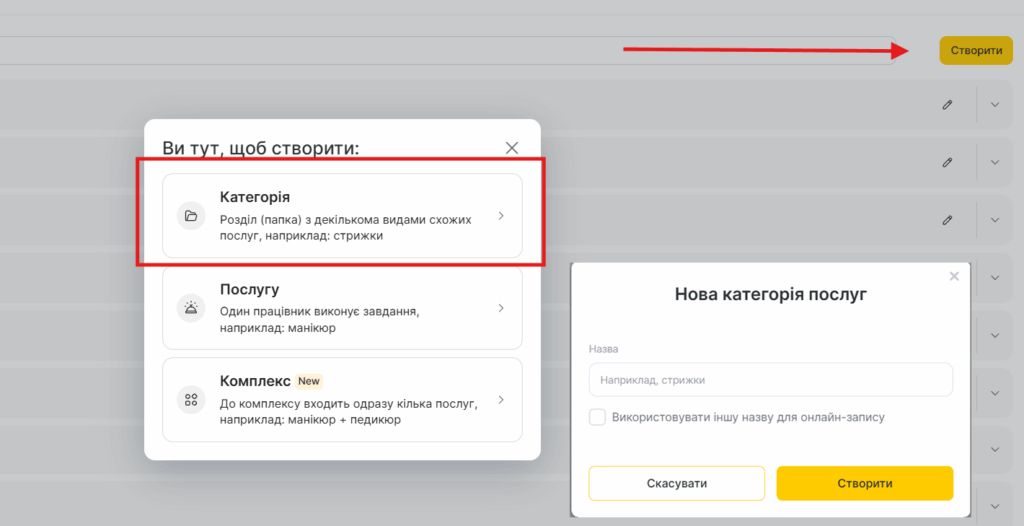
Task: Enable "Використовувати іншу назву для онлайн-запису" checkbox
Action: pyautogui.click(x=597, y=417)
